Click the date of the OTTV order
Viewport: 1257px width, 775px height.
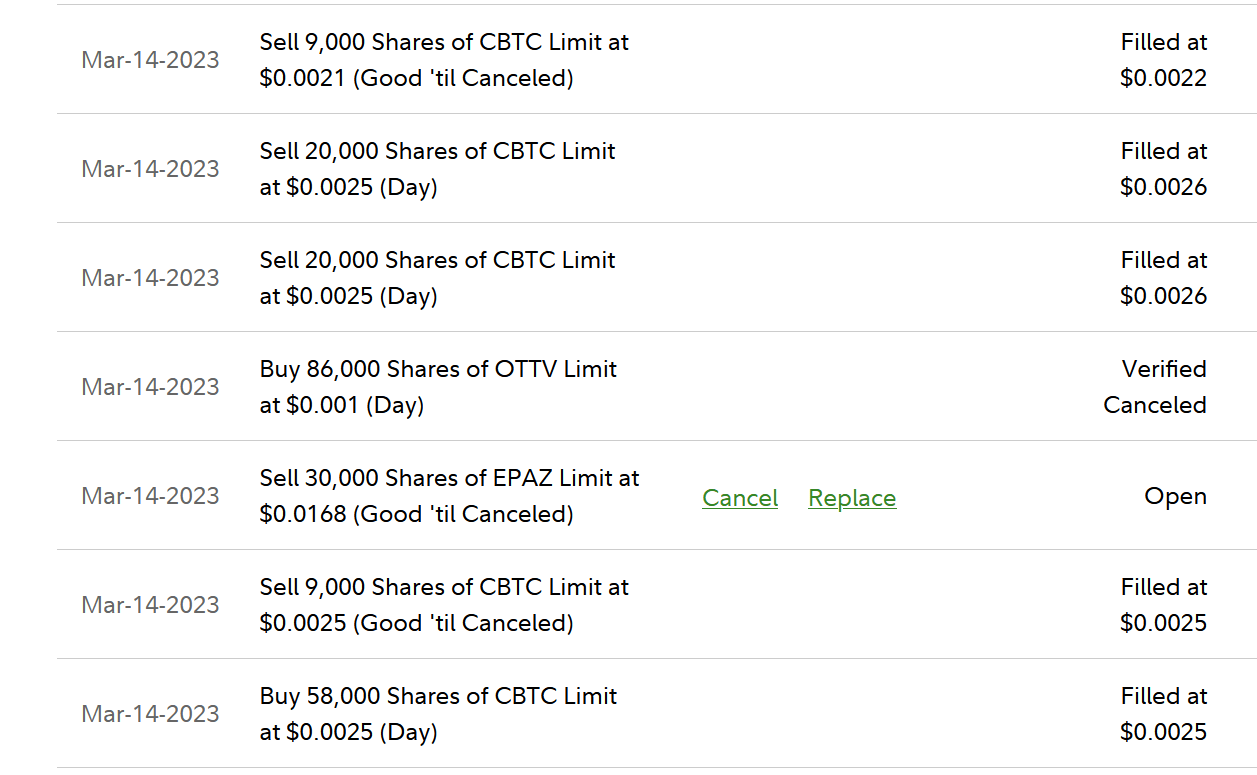click(x=150, y=387)
